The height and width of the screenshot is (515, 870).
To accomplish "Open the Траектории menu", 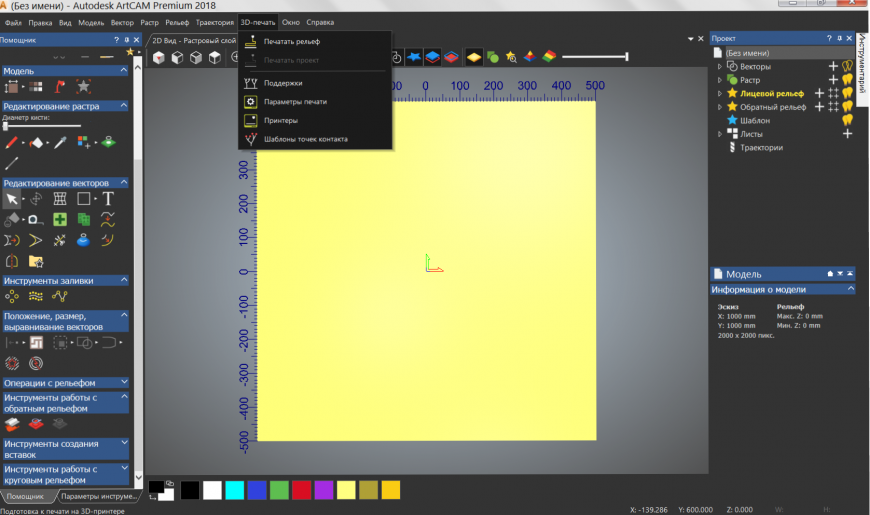I will pos(215,23).
